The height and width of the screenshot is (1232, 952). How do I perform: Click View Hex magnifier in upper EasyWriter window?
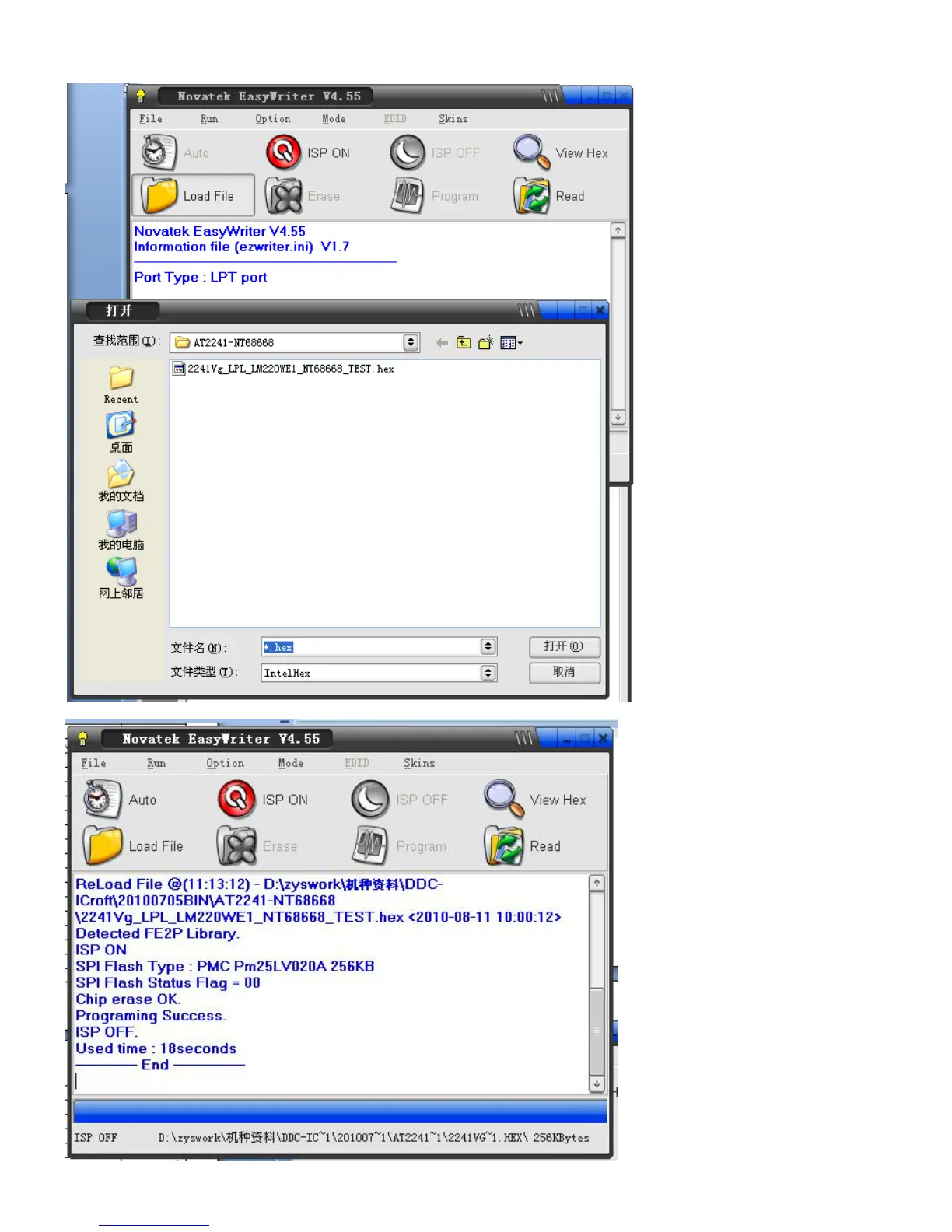click(x=532, y=152)
